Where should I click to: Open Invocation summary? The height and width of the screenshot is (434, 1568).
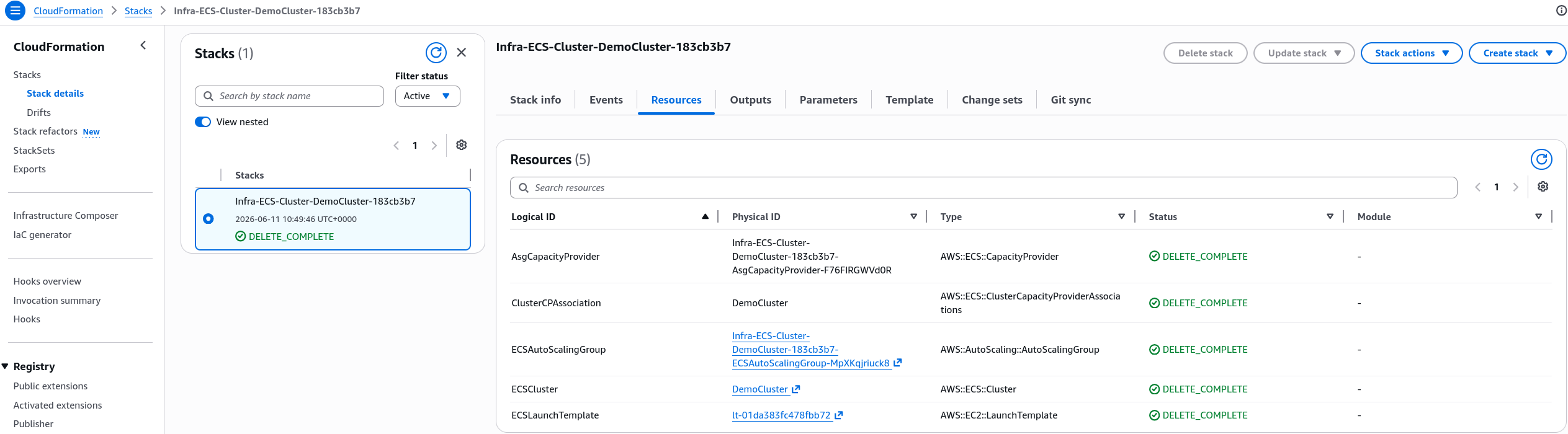[57, 301]
